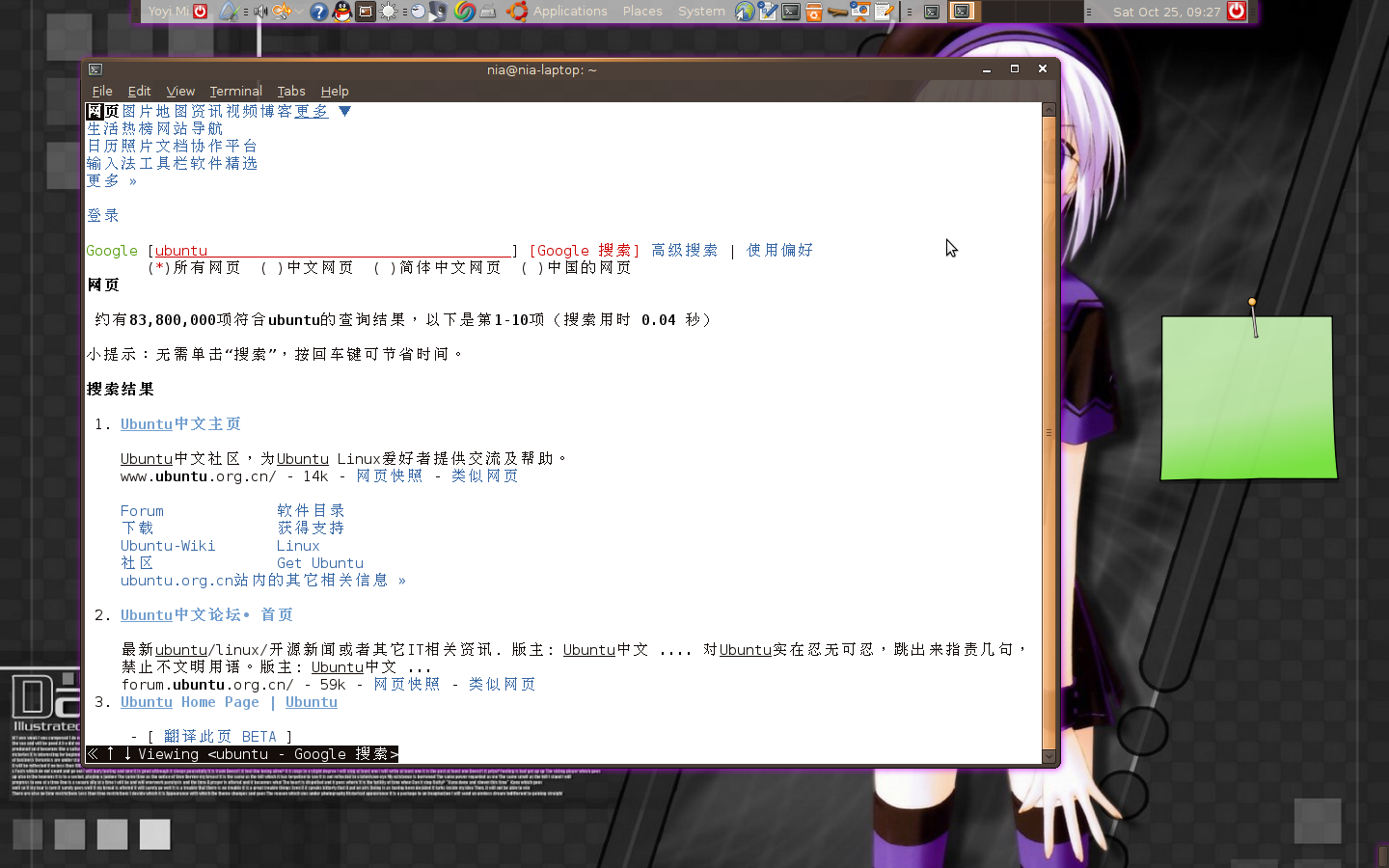Click the terminal window's title bar menu icon
1389x868 pixels.
95,69
